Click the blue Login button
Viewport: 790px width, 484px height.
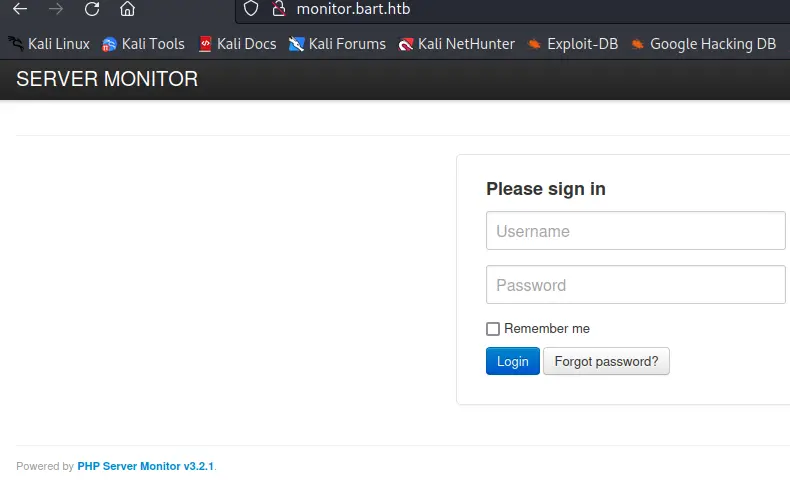pos(513,361)
